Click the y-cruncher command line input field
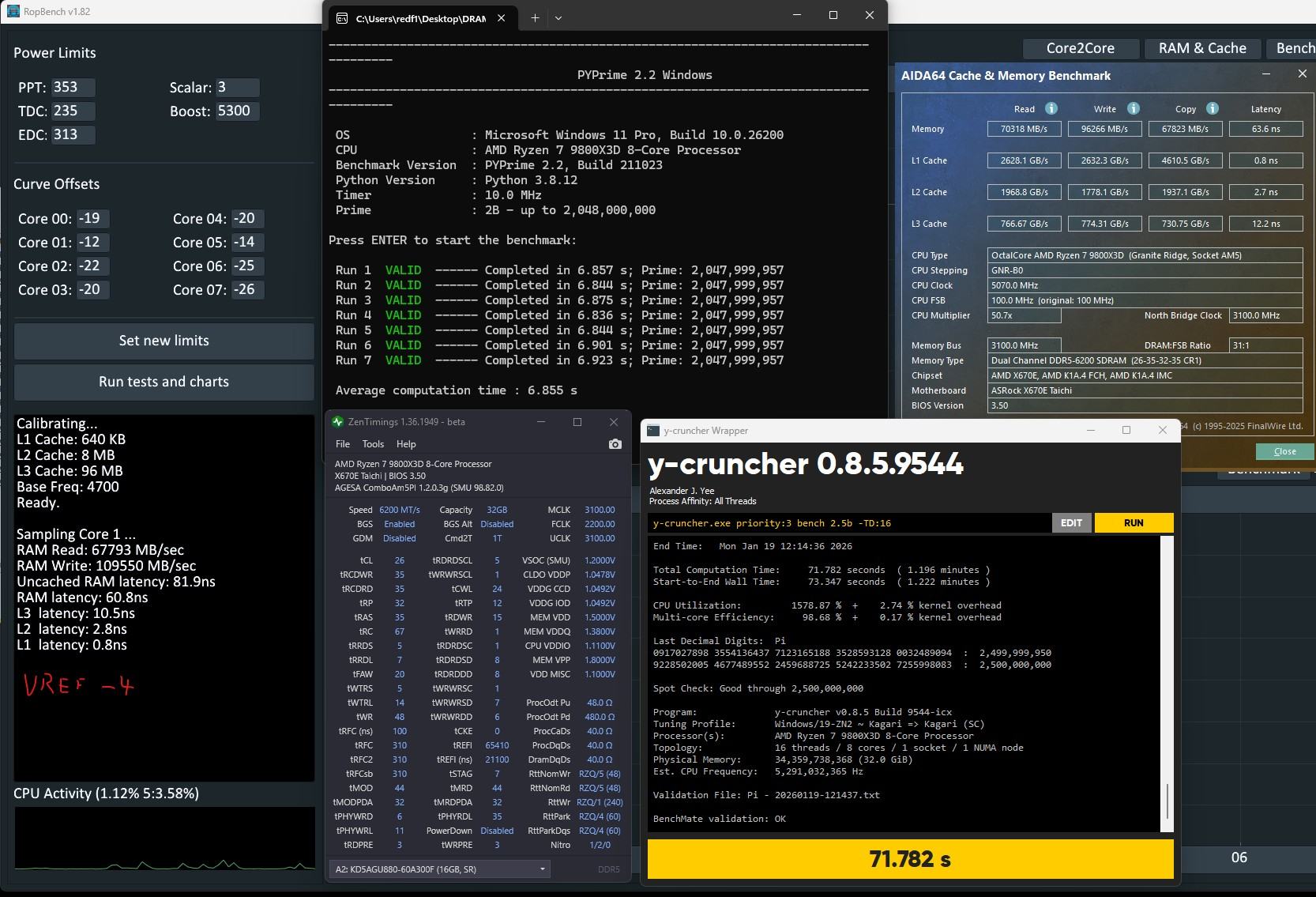 (x=849, y=523)
